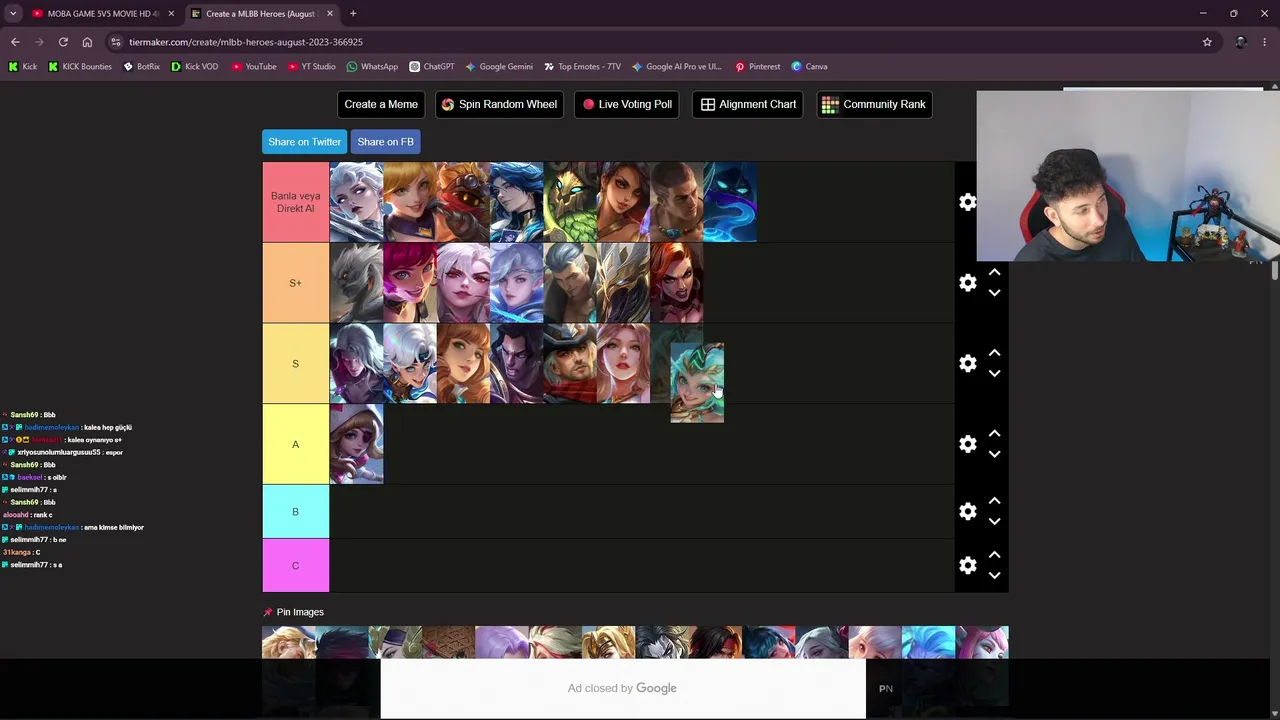Screen dimensions: 1280x720
Task: Click the magenta C tier label
Action: point(295,565)
